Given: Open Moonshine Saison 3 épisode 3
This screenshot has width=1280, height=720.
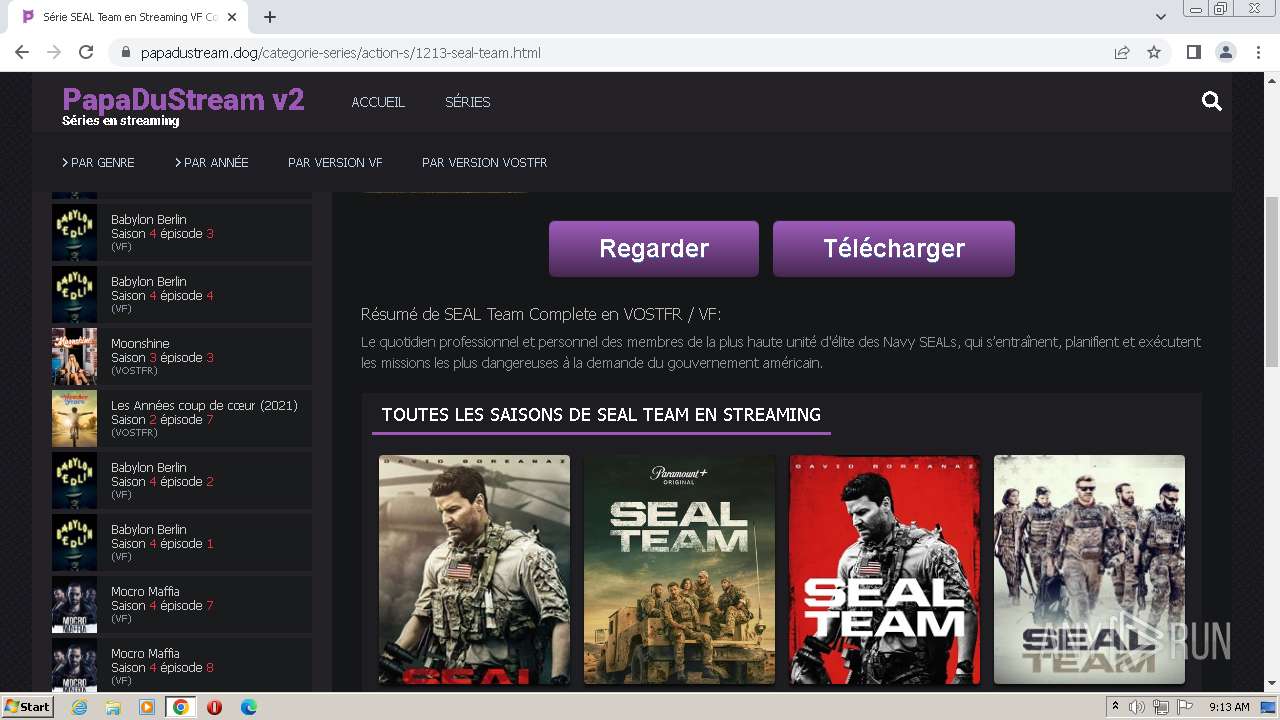Looking at the screenshot, I should [x=182, y=356].
